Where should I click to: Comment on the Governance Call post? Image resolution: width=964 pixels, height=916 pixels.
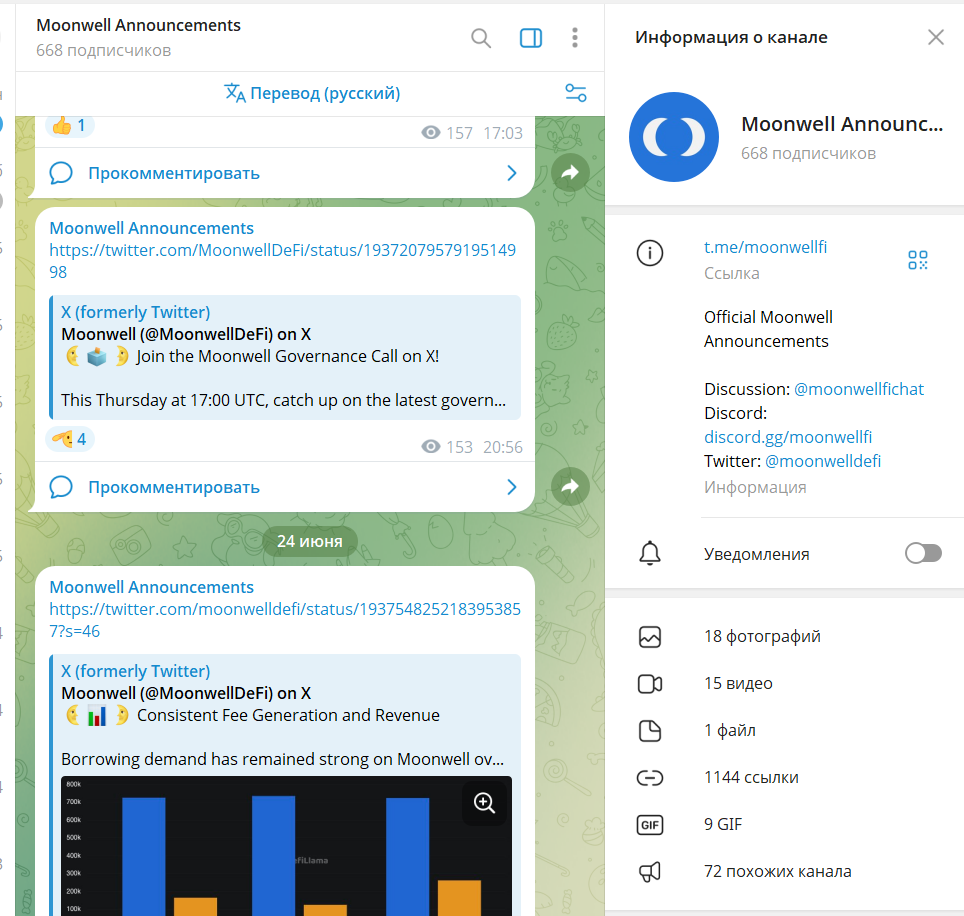click(285, 488)
